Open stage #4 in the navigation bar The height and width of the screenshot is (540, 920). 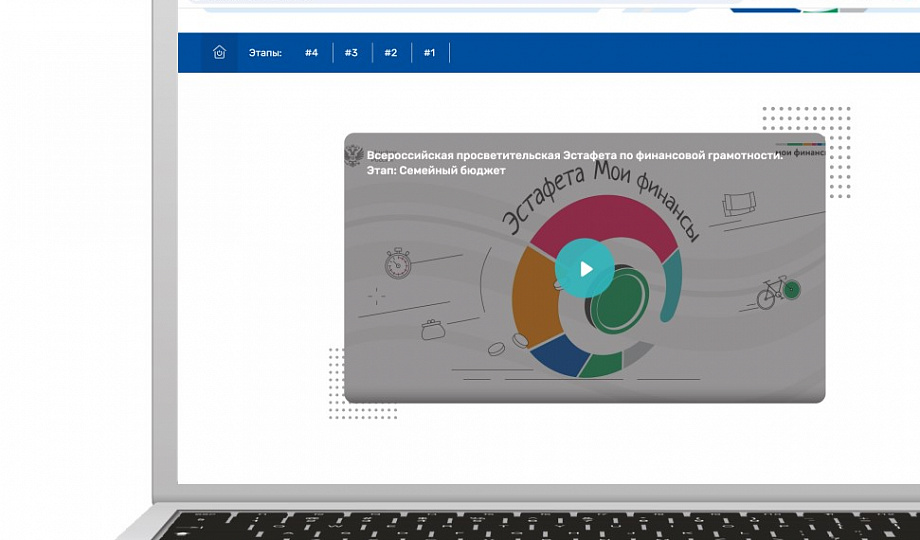point(311,53)
